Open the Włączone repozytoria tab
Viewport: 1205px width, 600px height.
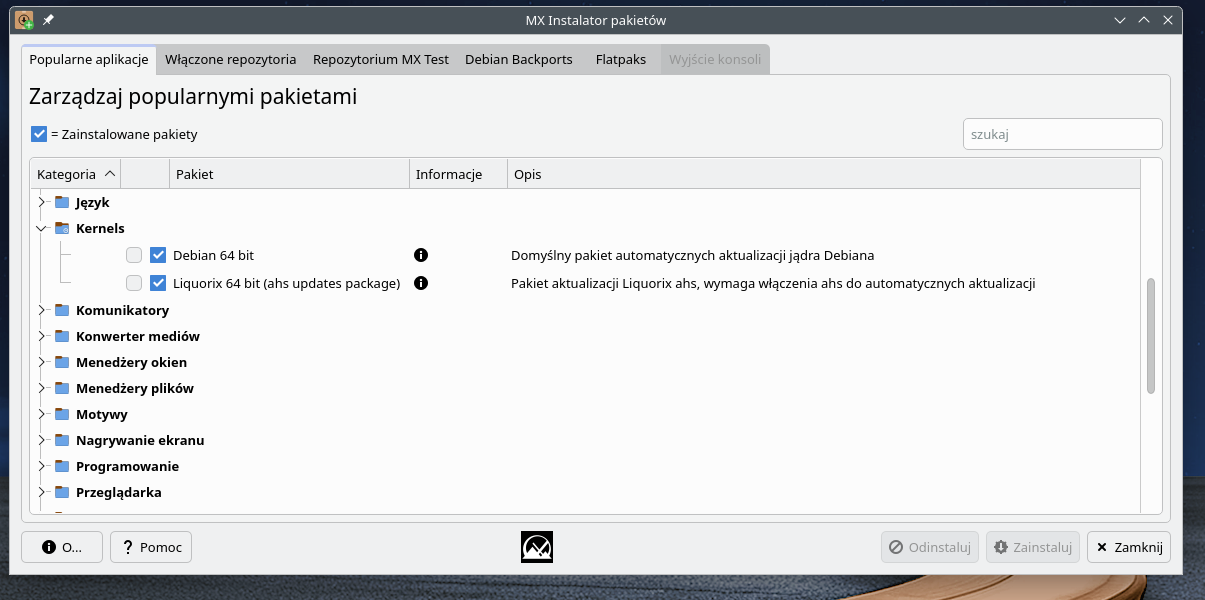pyautogui.click(x=231, y=59)
